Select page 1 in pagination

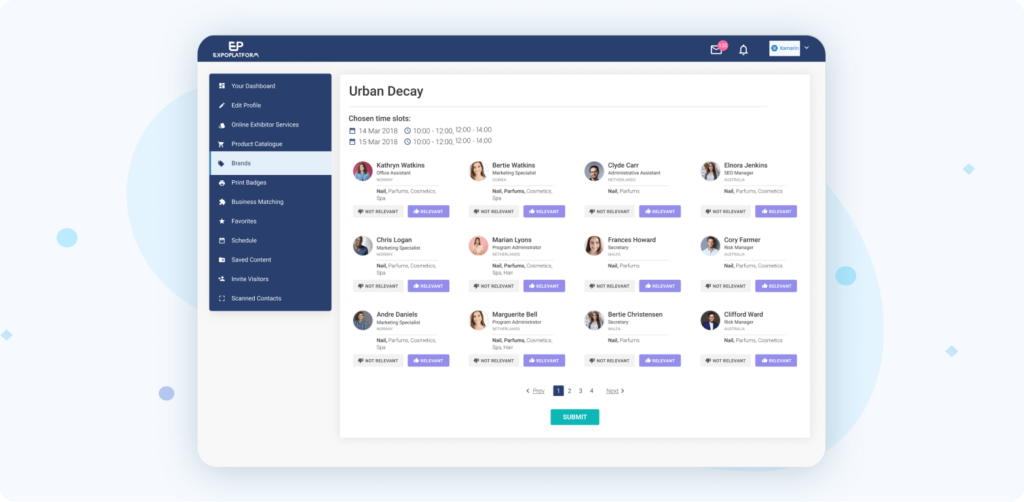[x=558, y=391]
